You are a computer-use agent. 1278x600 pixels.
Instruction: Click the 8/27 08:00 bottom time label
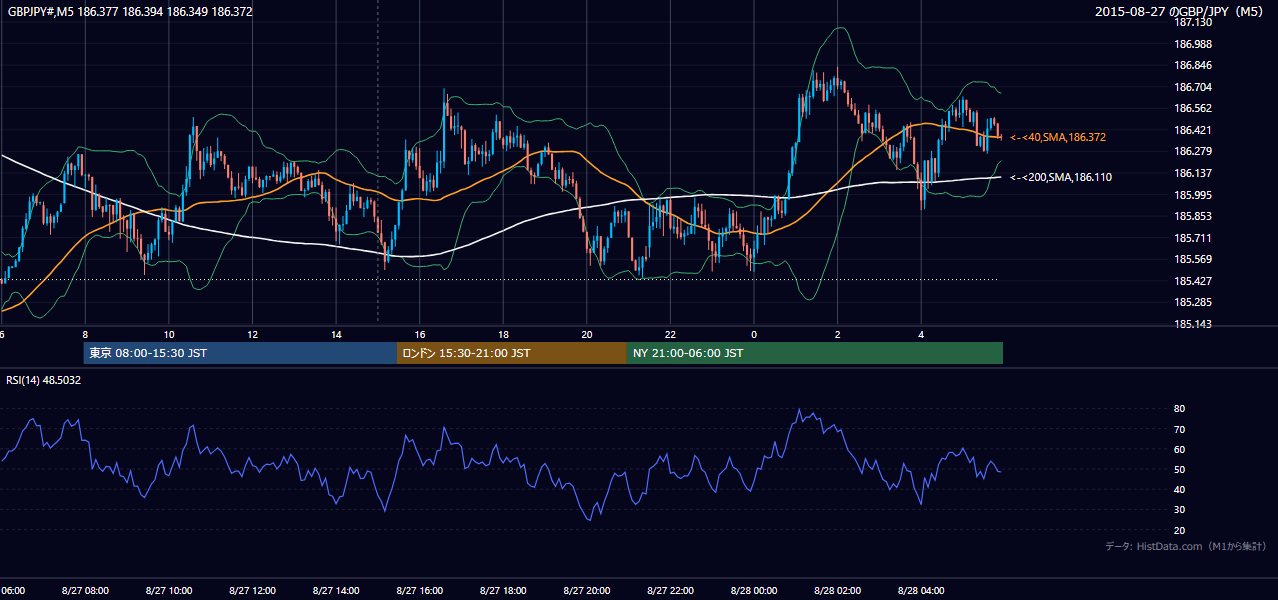click(84, 591)
